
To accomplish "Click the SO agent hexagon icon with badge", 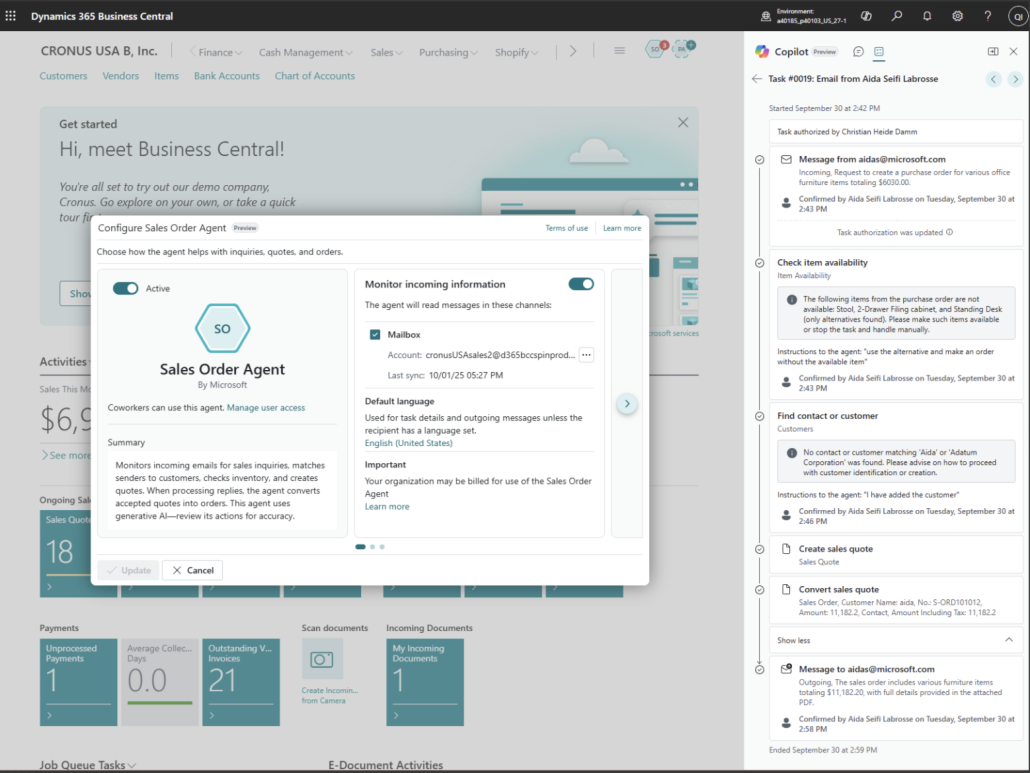I will [656, 49].
